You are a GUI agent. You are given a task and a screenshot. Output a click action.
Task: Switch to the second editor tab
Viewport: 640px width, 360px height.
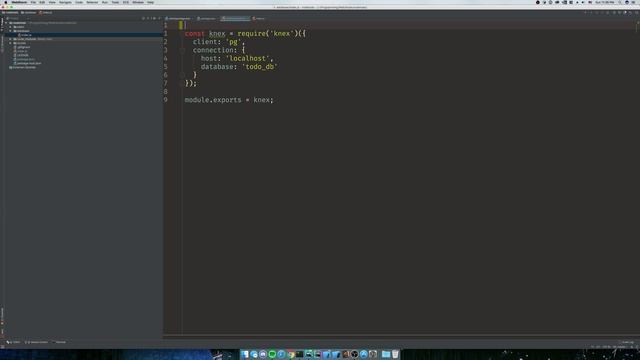pos(207,18)
